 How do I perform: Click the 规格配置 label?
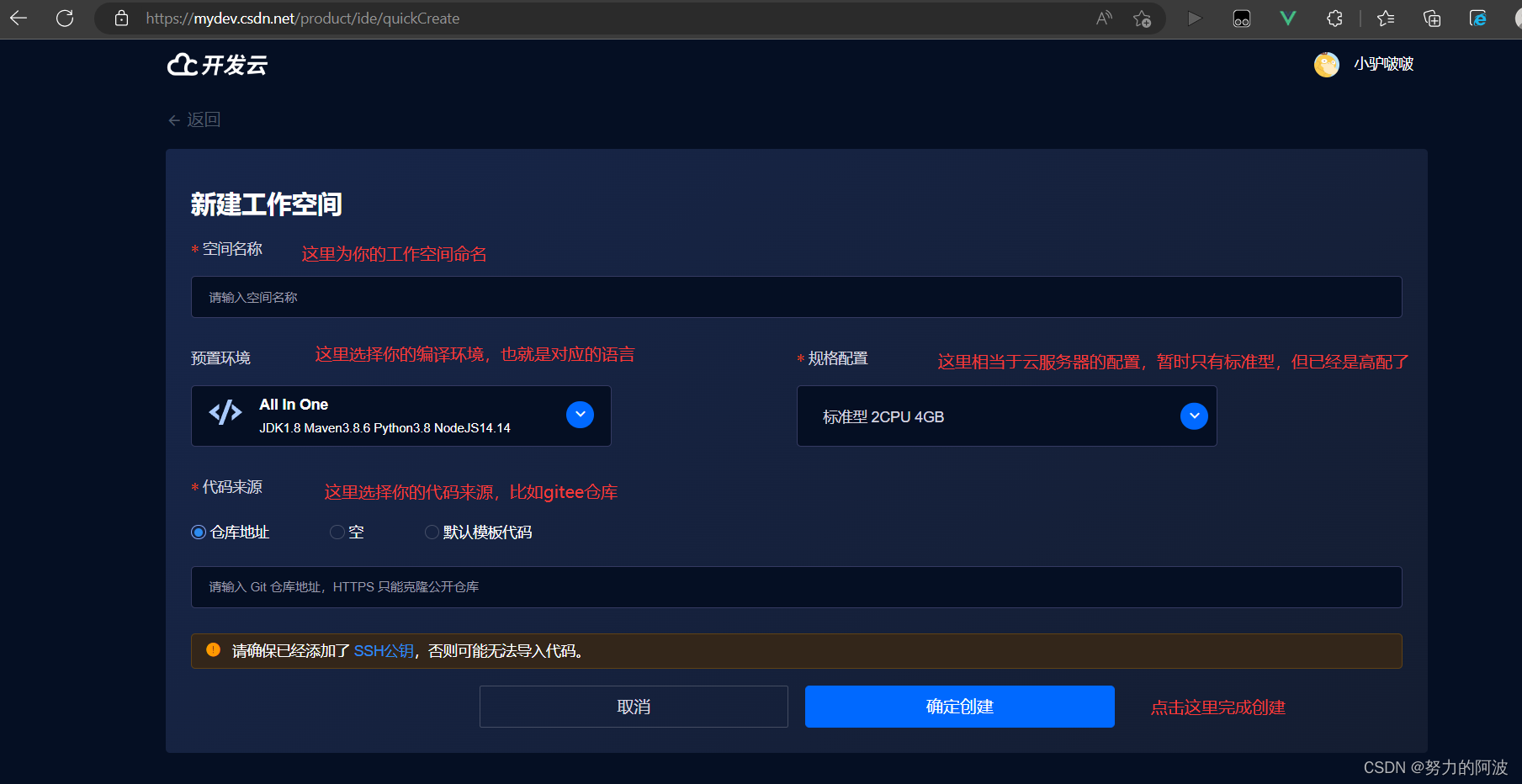[x=838, y=358]
